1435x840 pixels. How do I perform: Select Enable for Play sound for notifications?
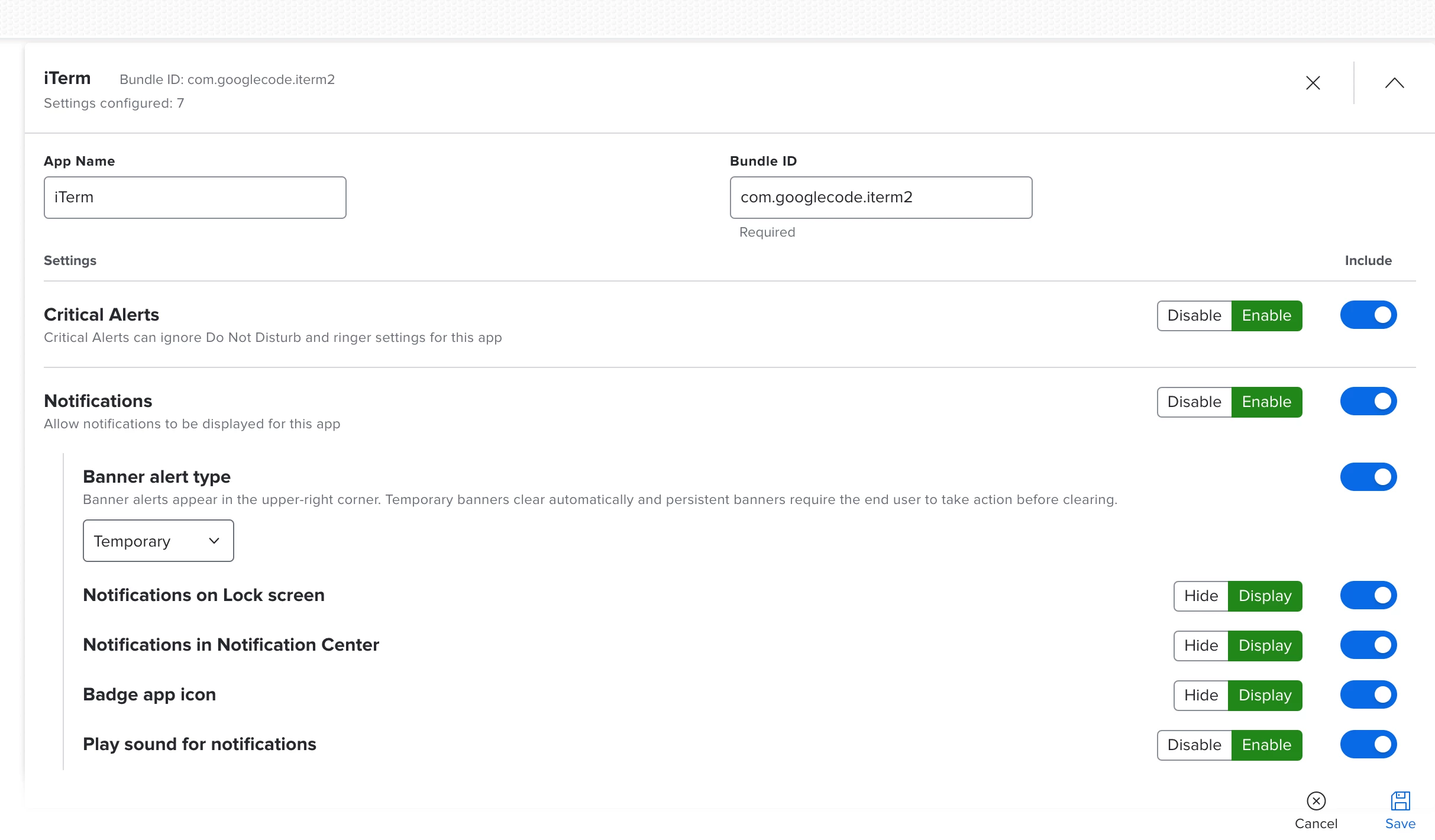tap(1266, 745)
